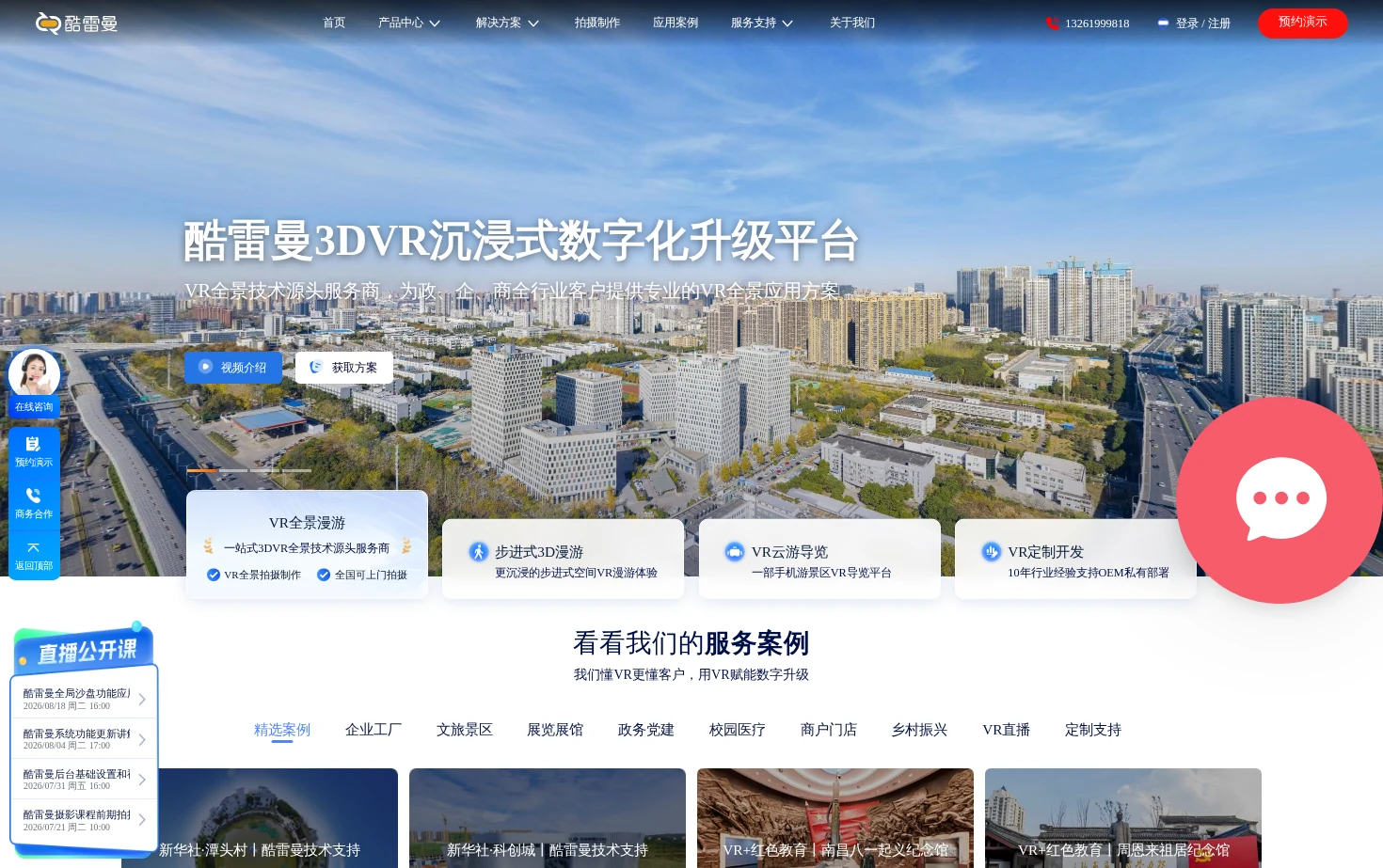
Task: Open 酷雷曼全局沙盘功能 live course arrow
Action: click(x=142, y=699)
